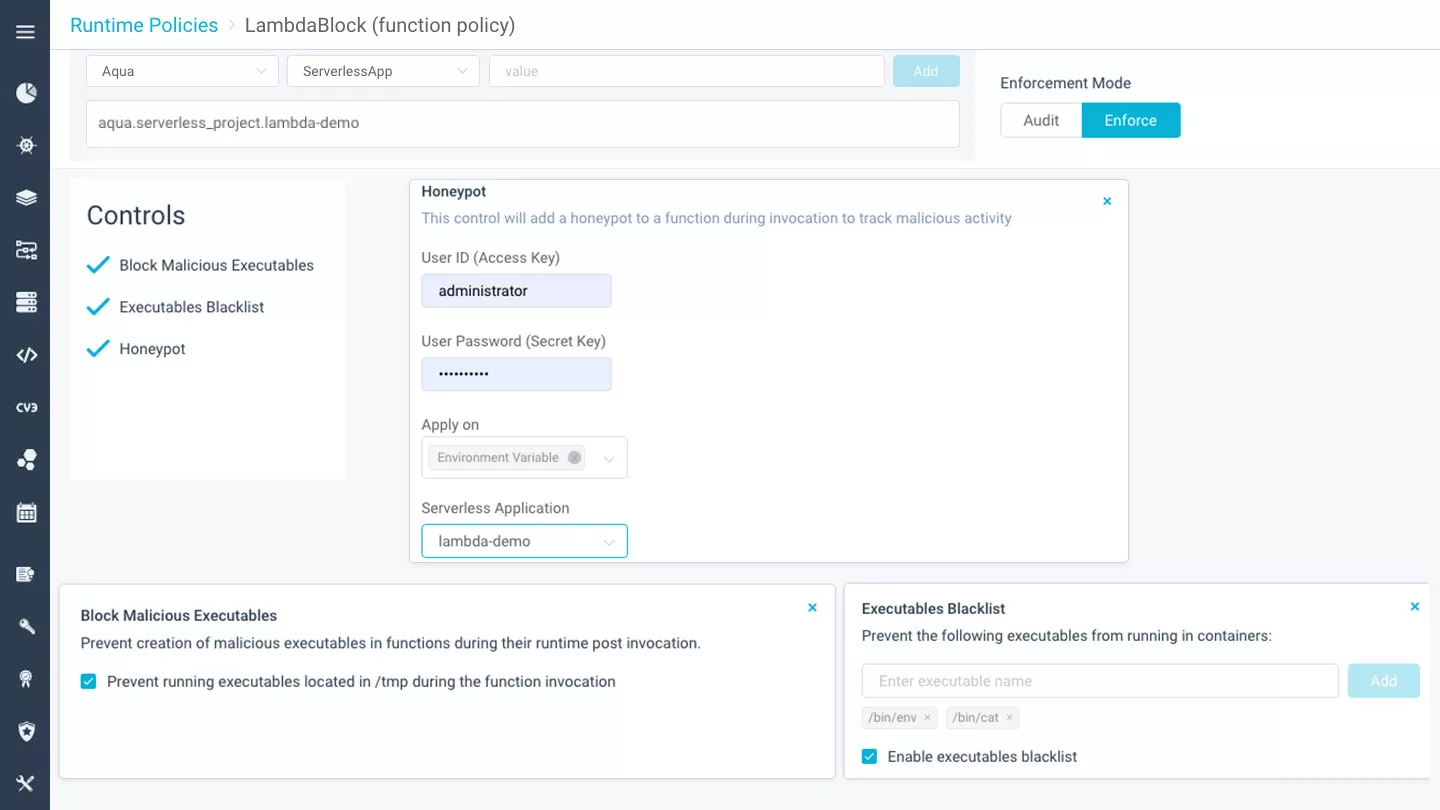Open the key secrets sidebar icon
Screen dimensions: 1440x810
(26, 626)
